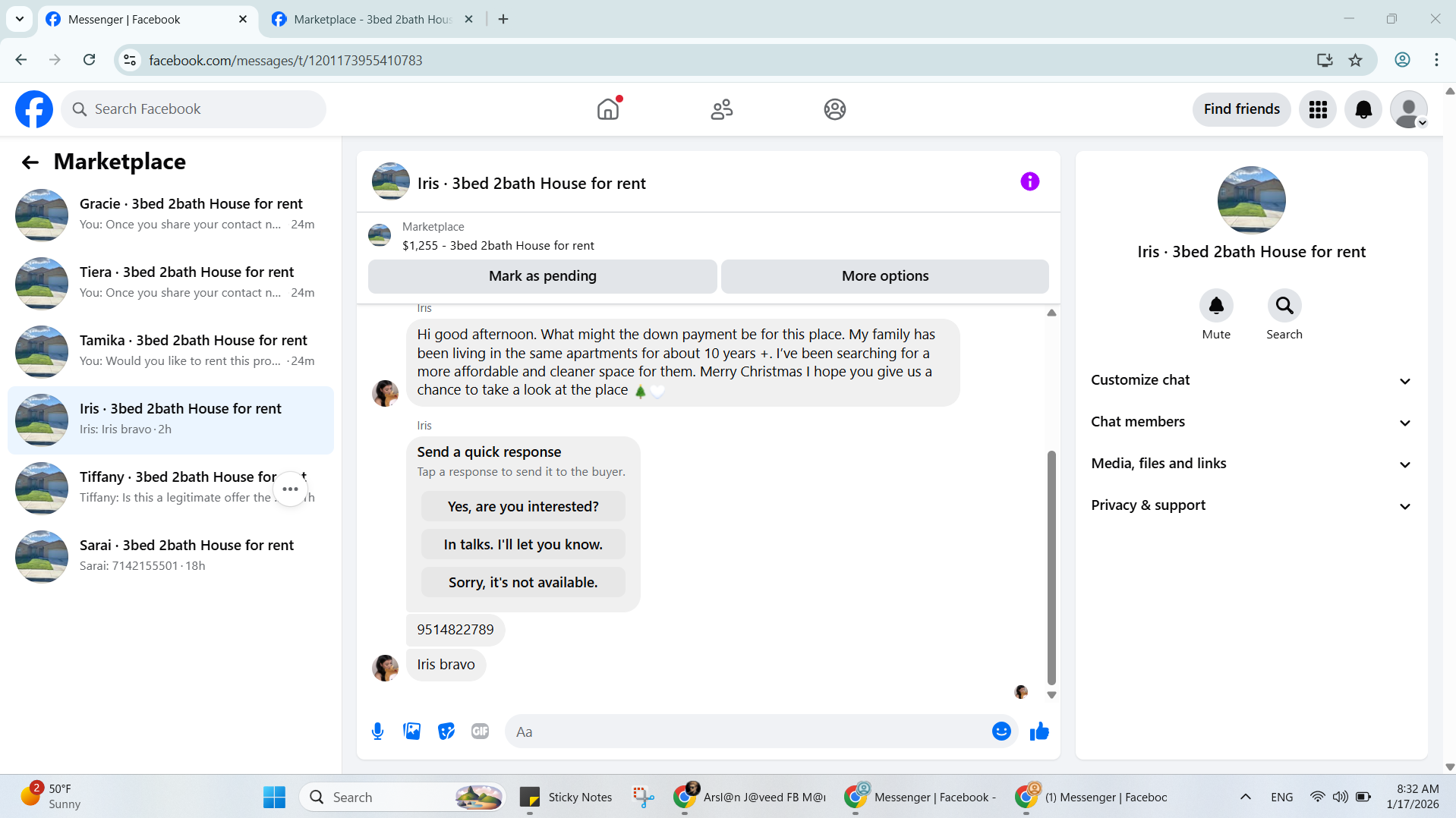Open the tab search dropdown arrow
The width and height of the screenshot is (1456, 818).
coord(20,19)
